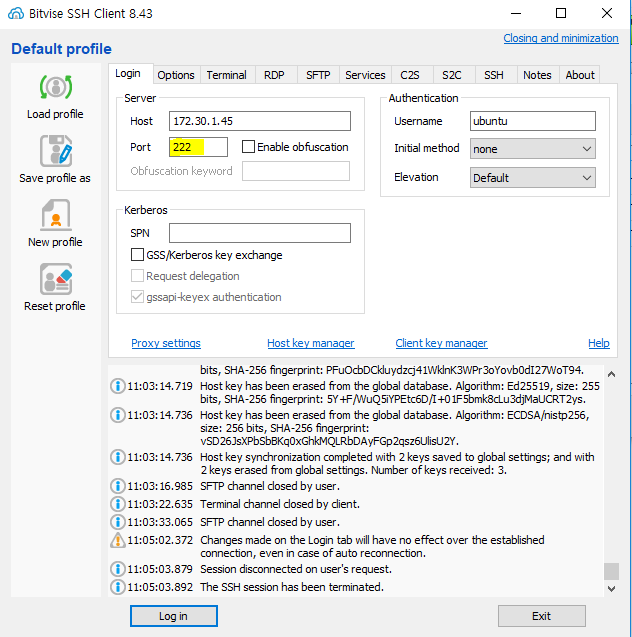Open the Notes tab
The image size is (632, 637).
537,75
